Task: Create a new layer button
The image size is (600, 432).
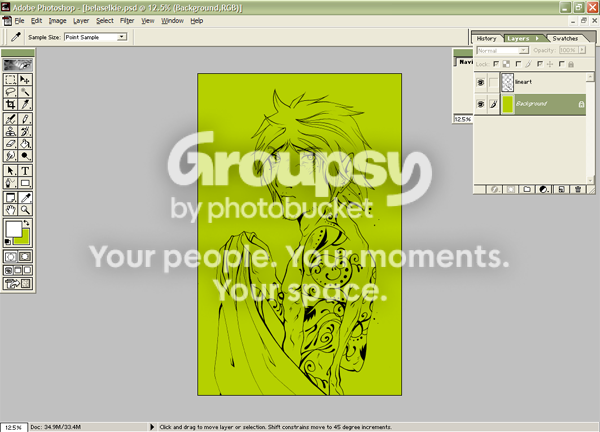Action: click(561, 189)
